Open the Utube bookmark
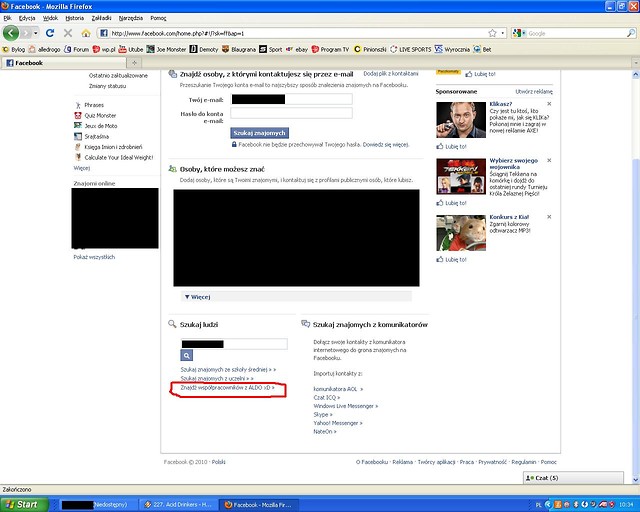The height and width of the screenshot is (512, 640). (131, 49)
